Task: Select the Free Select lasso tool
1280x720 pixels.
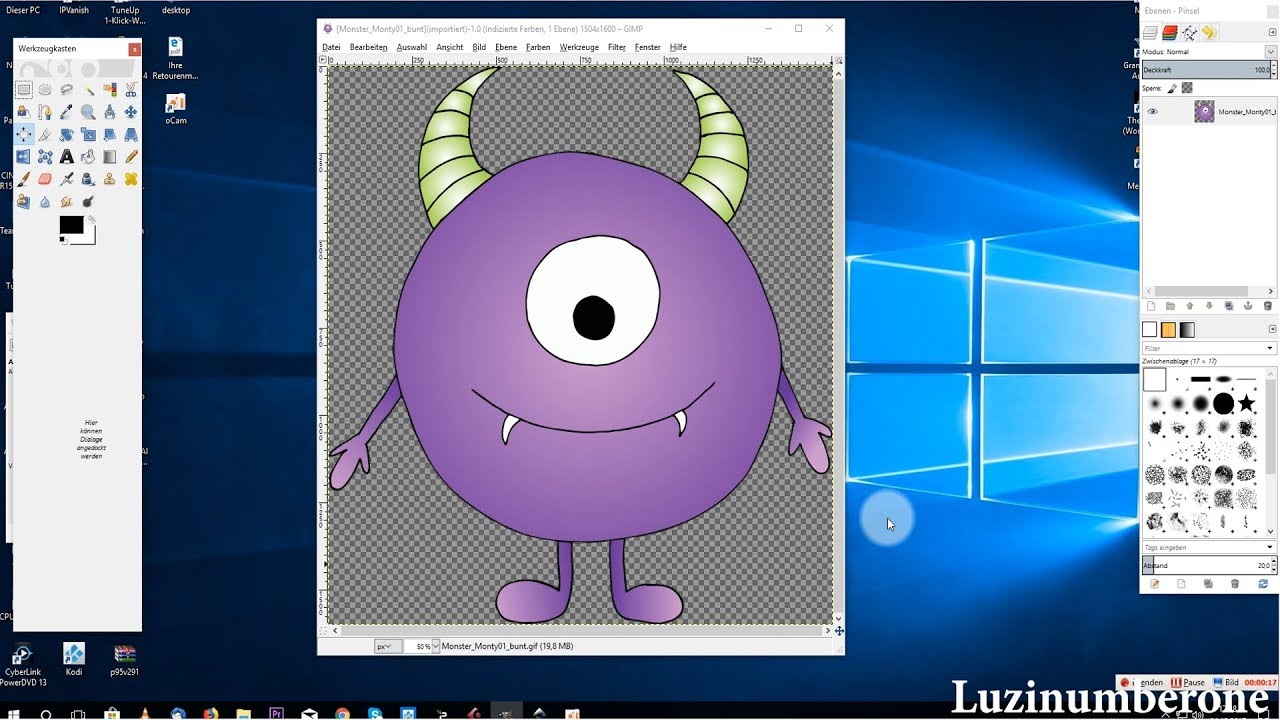Action: [x=66, y=90]
